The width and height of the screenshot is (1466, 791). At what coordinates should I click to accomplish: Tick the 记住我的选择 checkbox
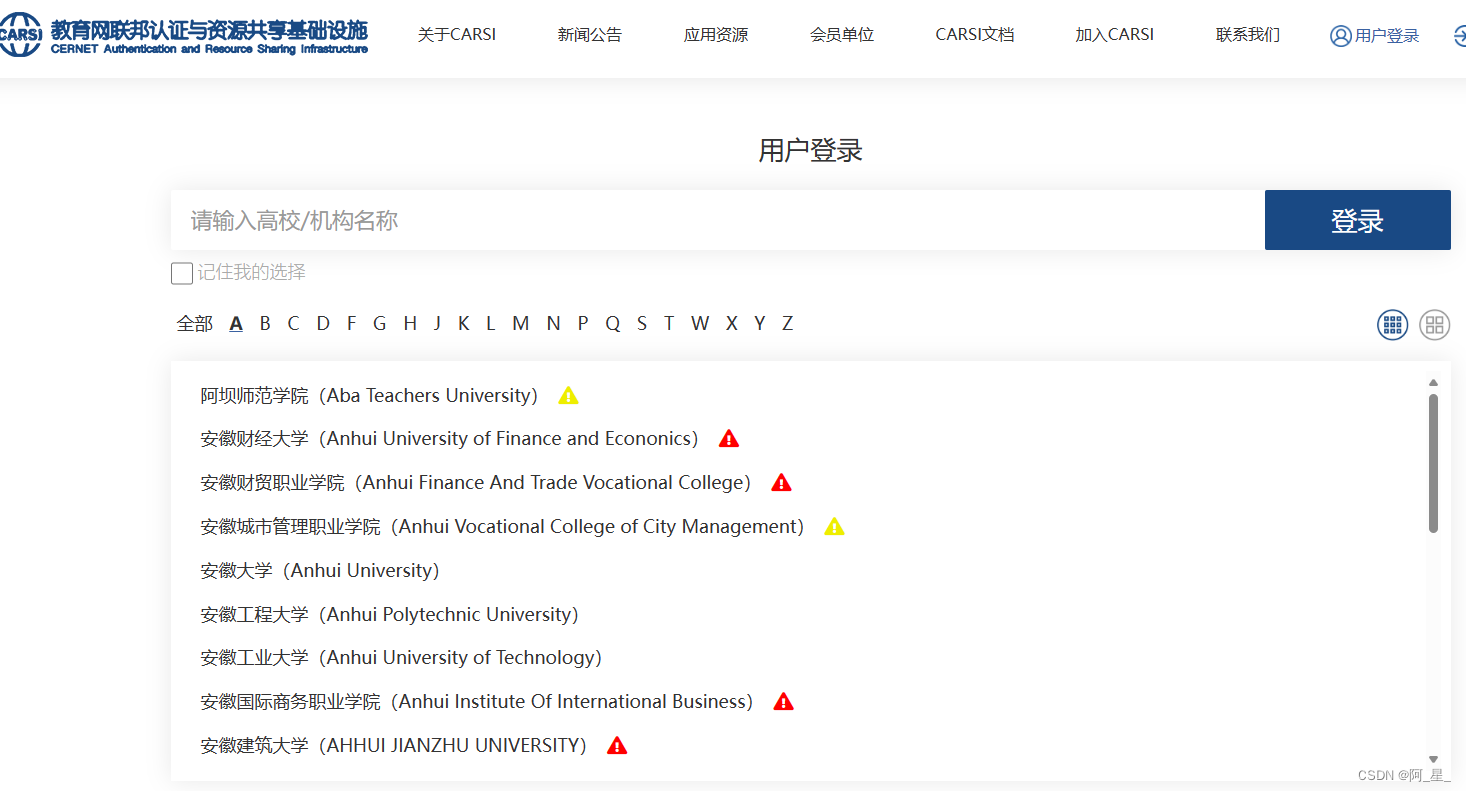tap(181, 273)
